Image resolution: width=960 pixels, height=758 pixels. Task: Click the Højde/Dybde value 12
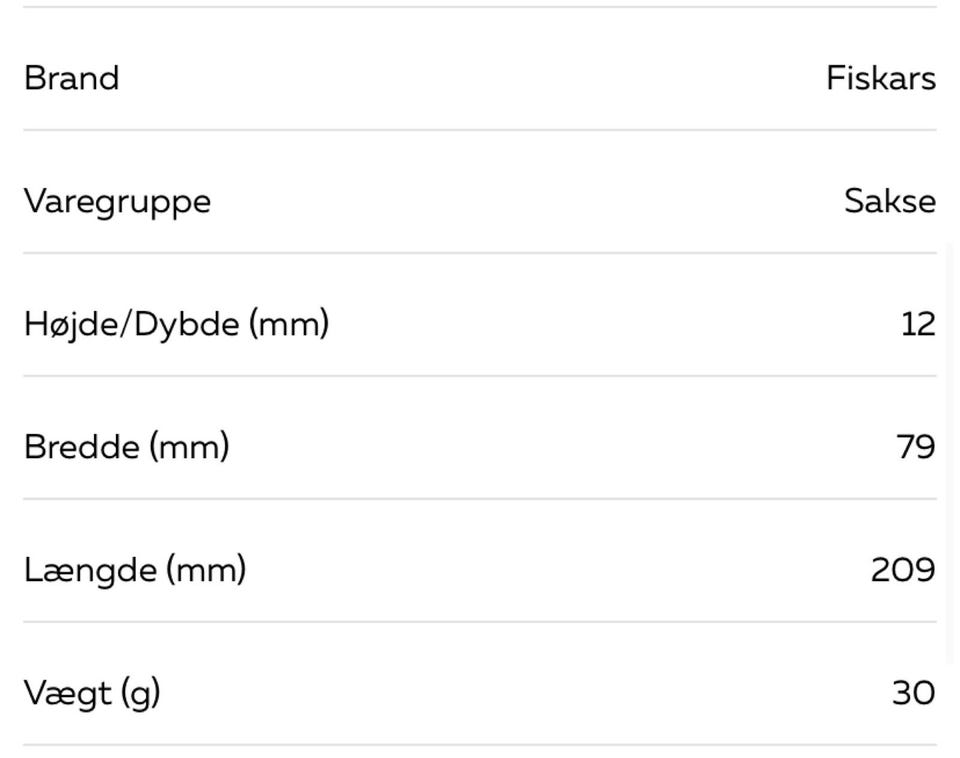coord(917,324)
